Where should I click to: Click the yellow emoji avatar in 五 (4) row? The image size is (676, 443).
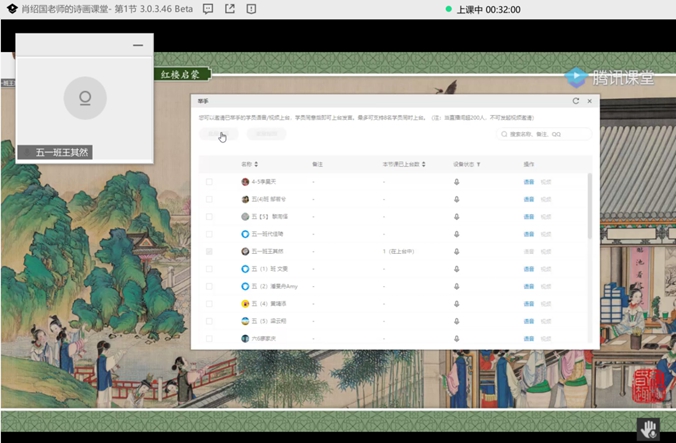(x=245, y=304)
